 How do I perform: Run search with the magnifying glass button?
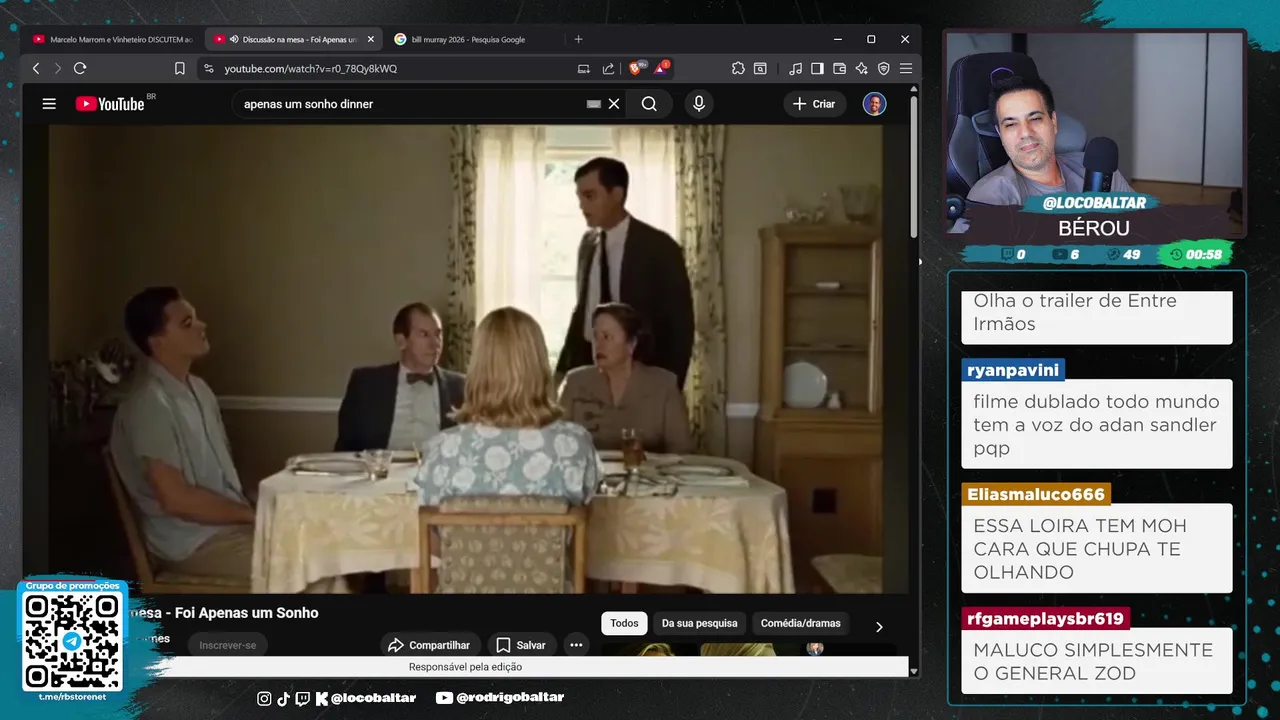click(x=649, y=104)
